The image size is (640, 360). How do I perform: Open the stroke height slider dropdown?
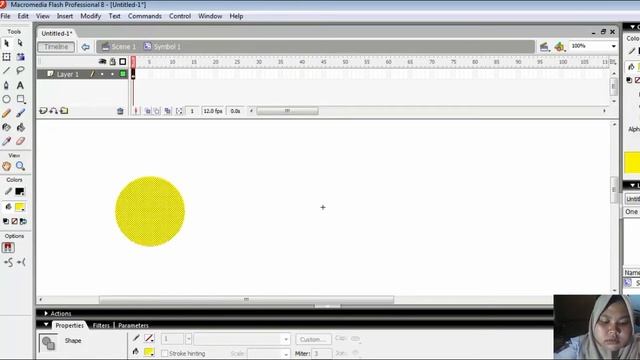pos(188,339)
